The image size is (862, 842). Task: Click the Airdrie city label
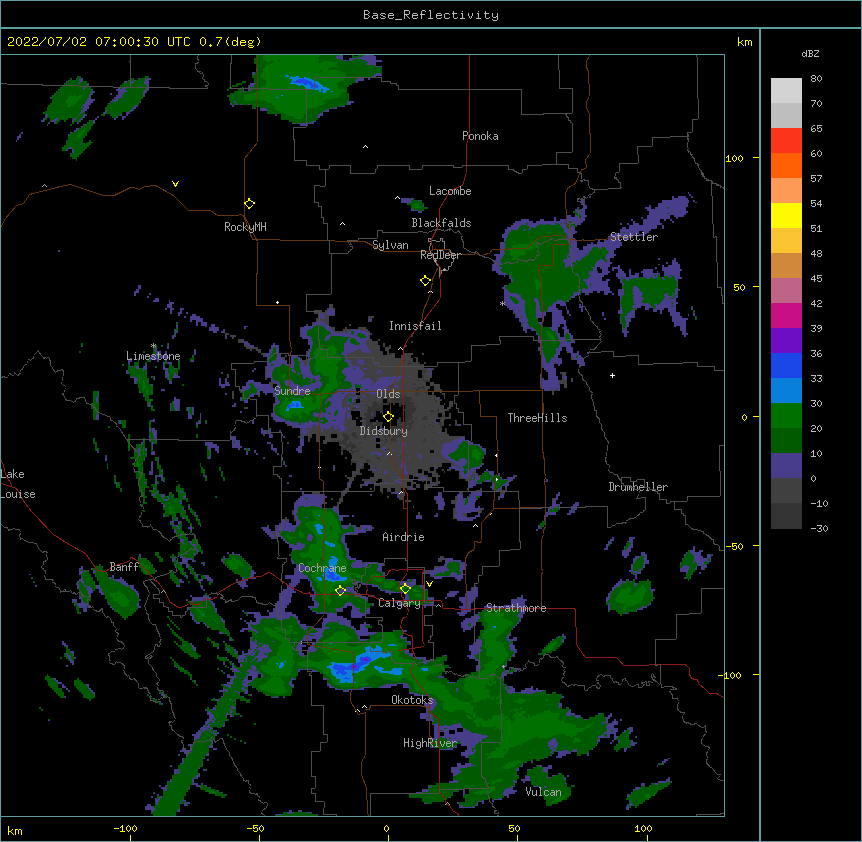(404, 537)
